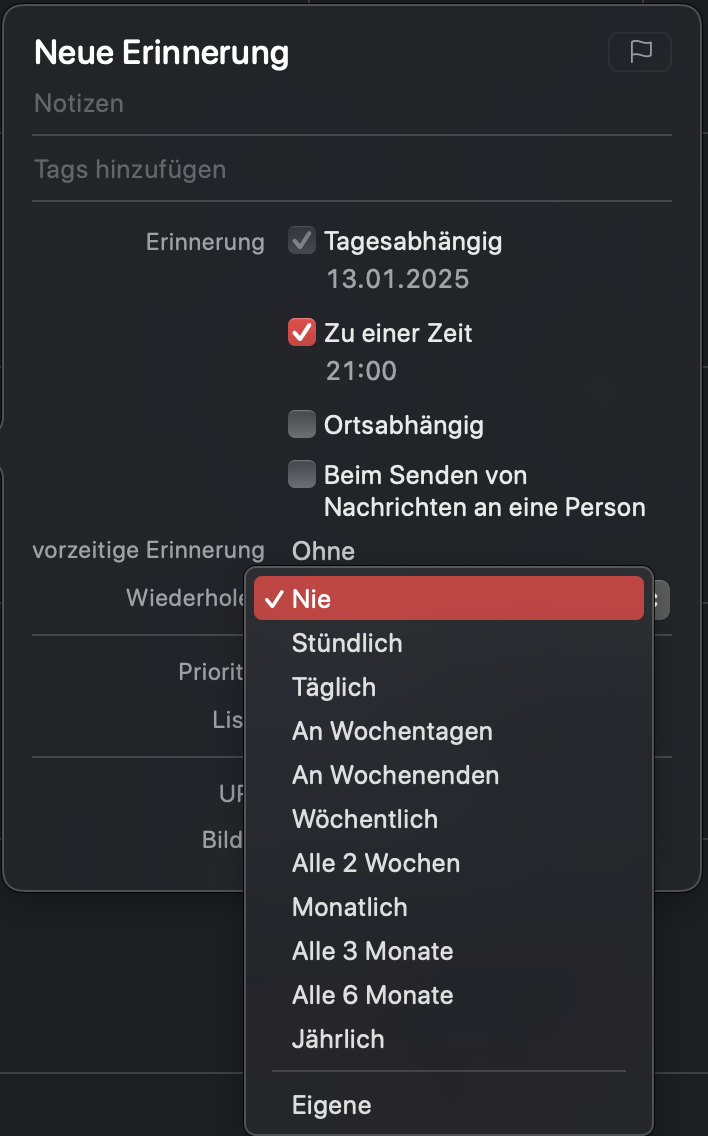Pick Alle 2 Wochen option
This screenshot has height=1136, width=708.
tap(376, 863)
